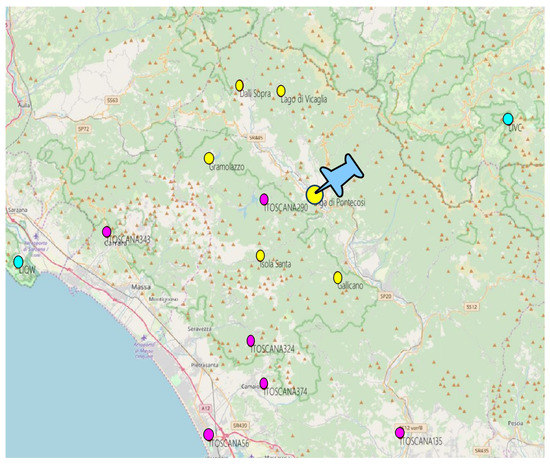The width and height of the screenshot is (550, 464).
Task: Select the magenta ITOSCANA290 marker
Action: (264, 199)
